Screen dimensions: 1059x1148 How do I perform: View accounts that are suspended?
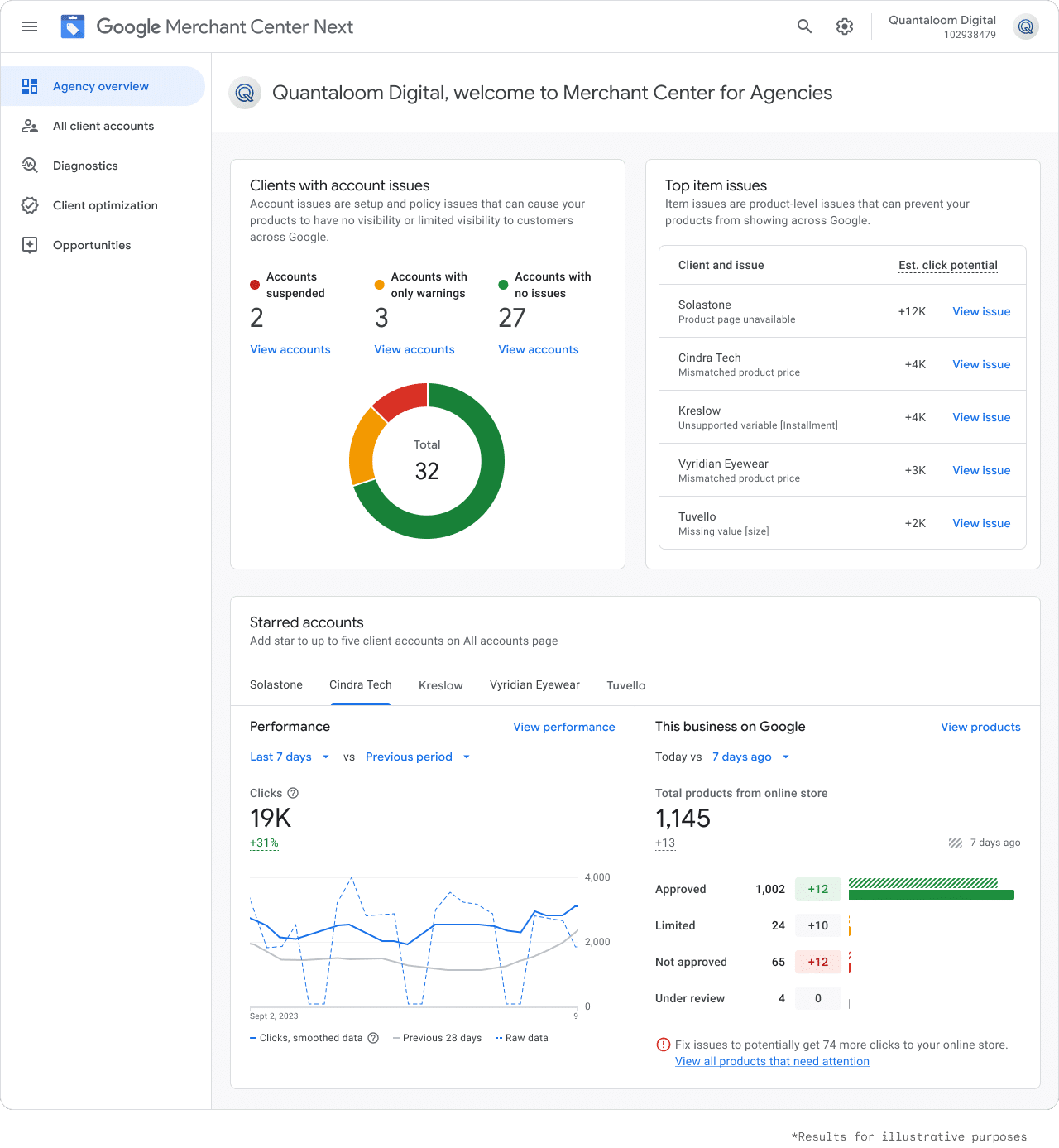(x=290, y=349)
